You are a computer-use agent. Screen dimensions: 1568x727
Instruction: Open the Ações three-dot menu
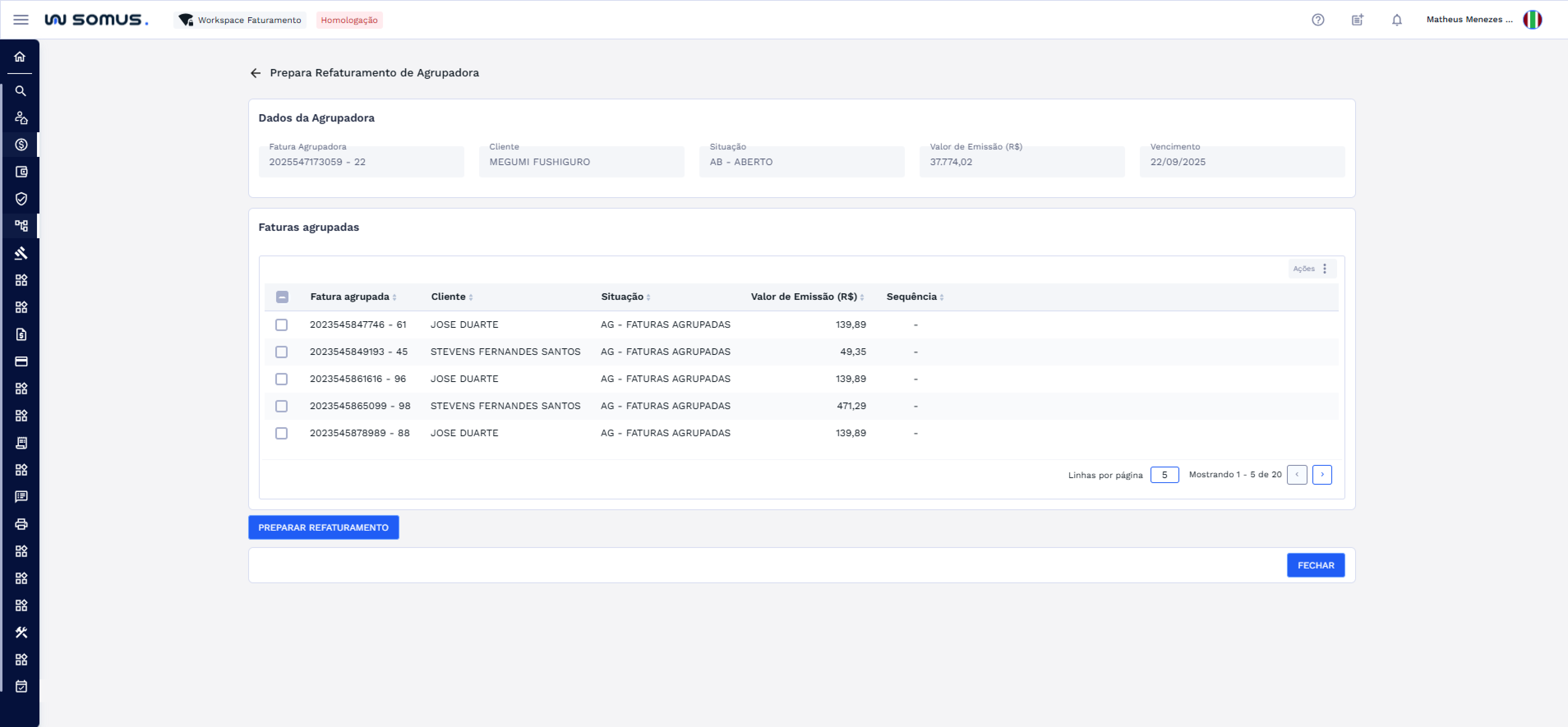1324,268
